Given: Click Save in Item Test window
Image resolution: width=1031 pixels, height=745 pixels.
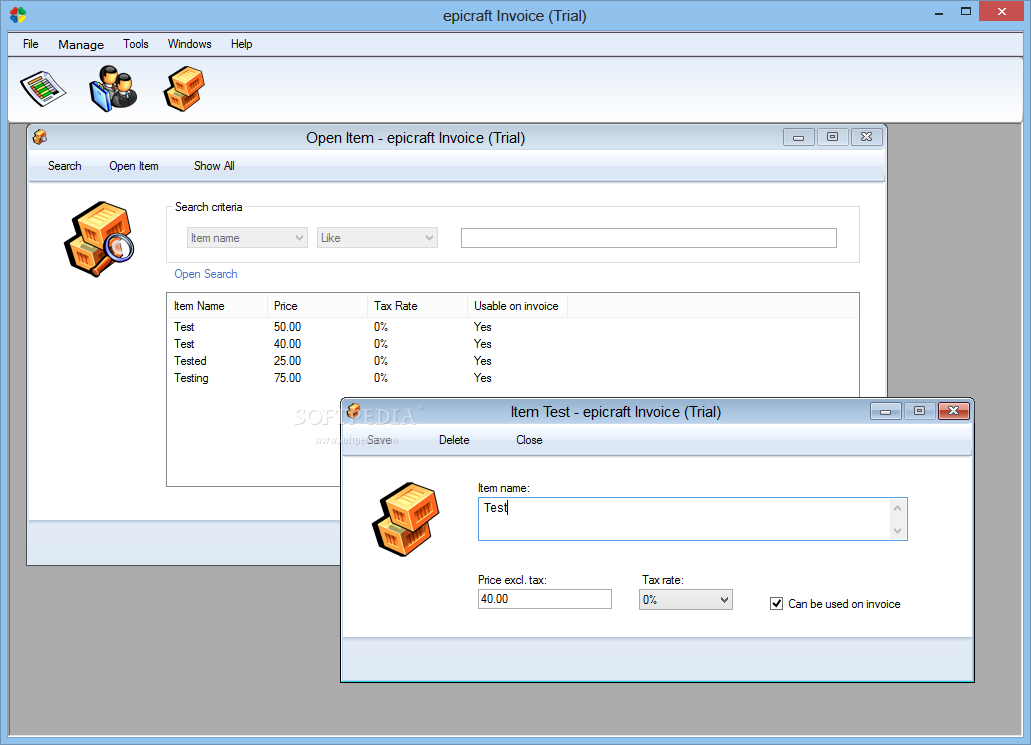Looking at the screenshot, I should 379,440.
